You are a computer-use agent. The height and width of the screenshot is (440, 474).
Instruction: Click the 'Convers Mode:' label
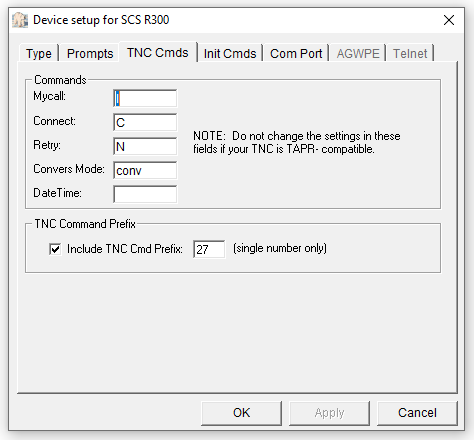tap(69, 169)
